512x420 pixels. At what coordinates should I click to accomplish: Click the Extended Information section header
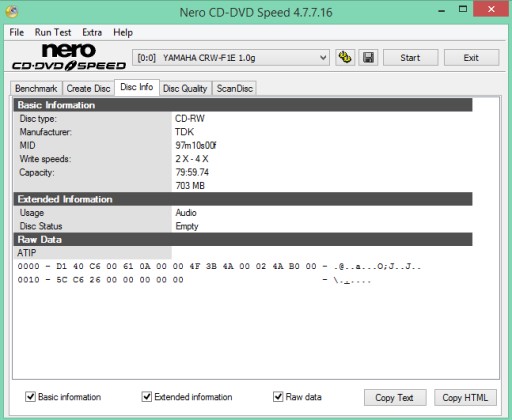click(x=243, y=199)
